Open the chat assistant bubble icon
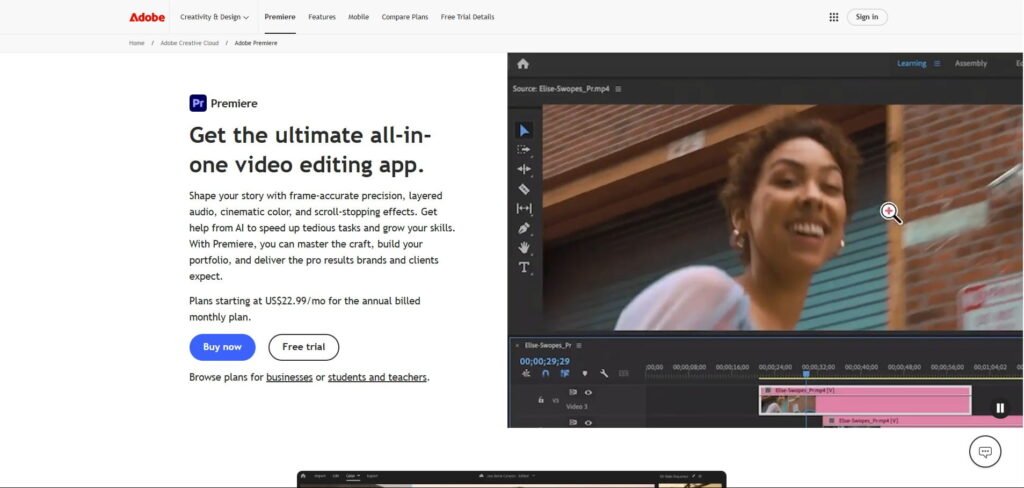 click(985, 451)
